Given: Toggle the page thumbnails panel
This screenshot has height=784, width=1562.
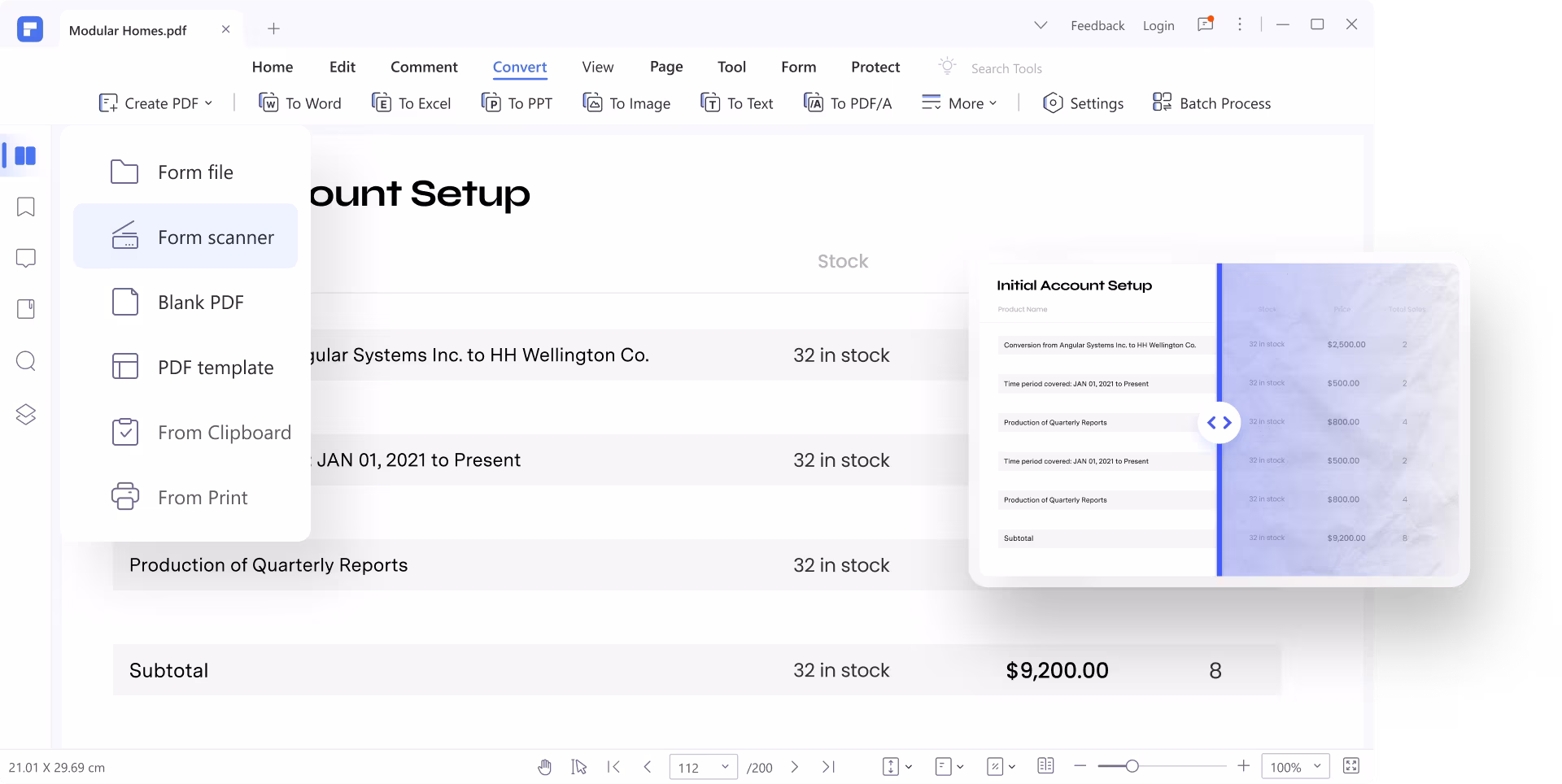Looking at the screenshot, I should point(25,155).
